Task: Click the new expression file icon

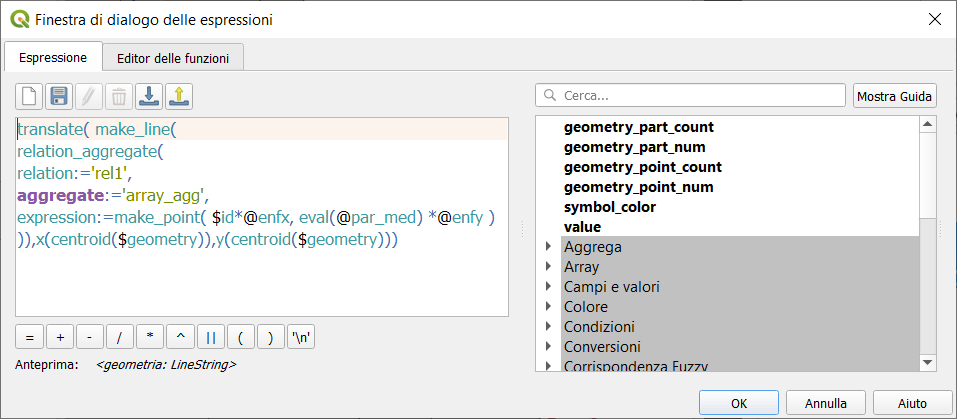Action: pos(29,96)
